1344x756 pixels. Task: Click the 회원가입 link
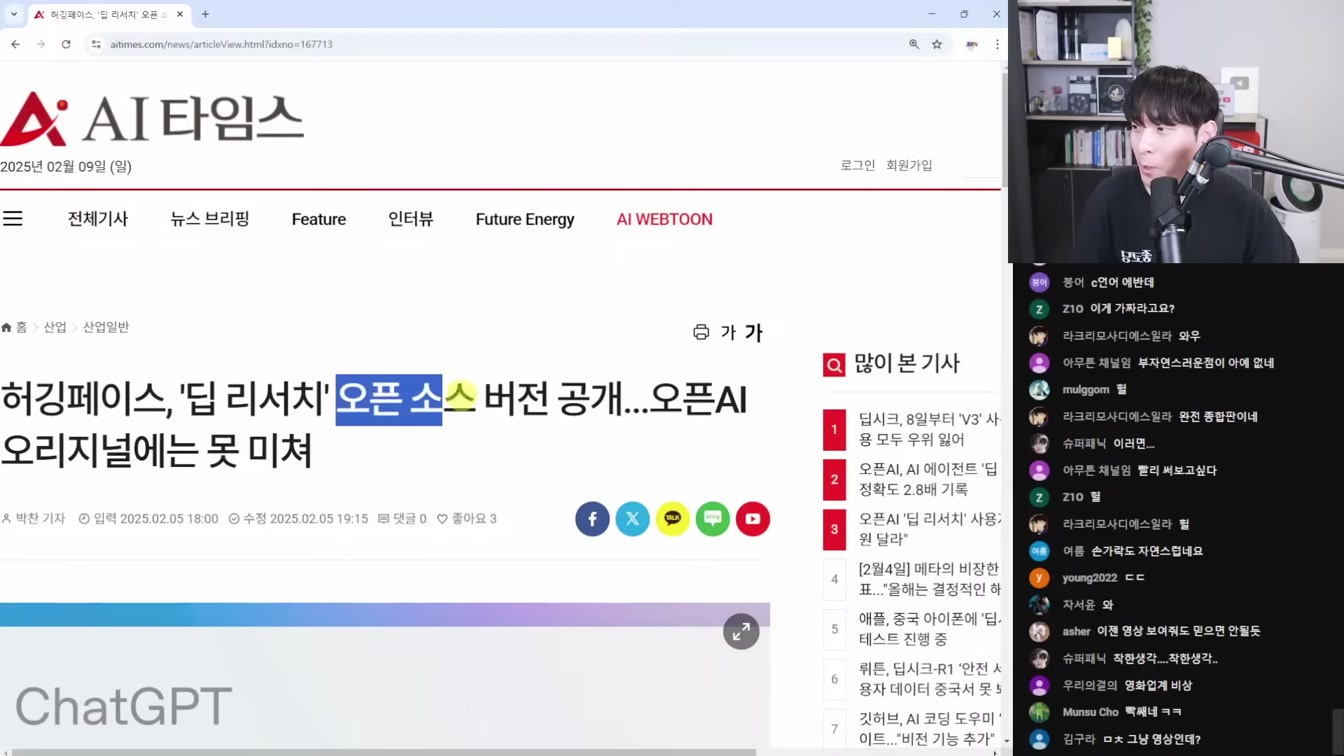(909, 165)
